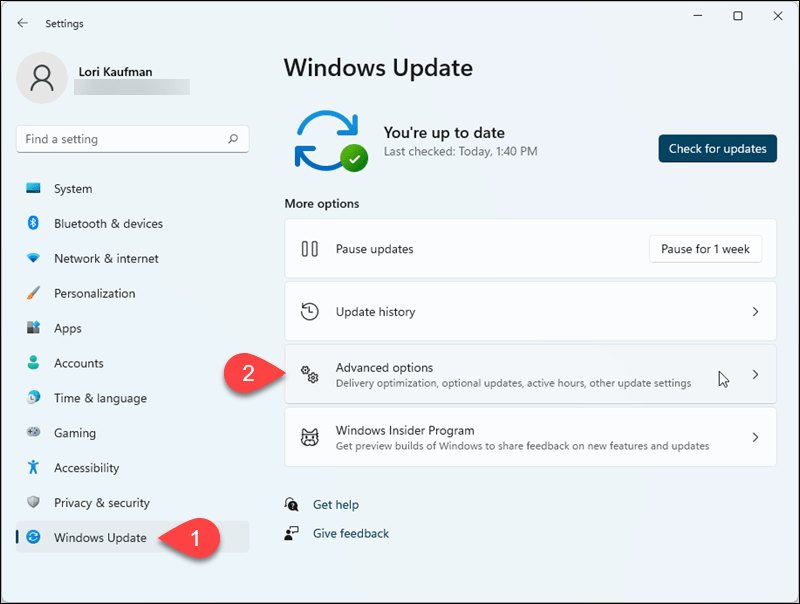This screenshot has height=604, width=800.
Task: Click the System monitor icon
Action: pyautogui.click(x=33, y=188)
